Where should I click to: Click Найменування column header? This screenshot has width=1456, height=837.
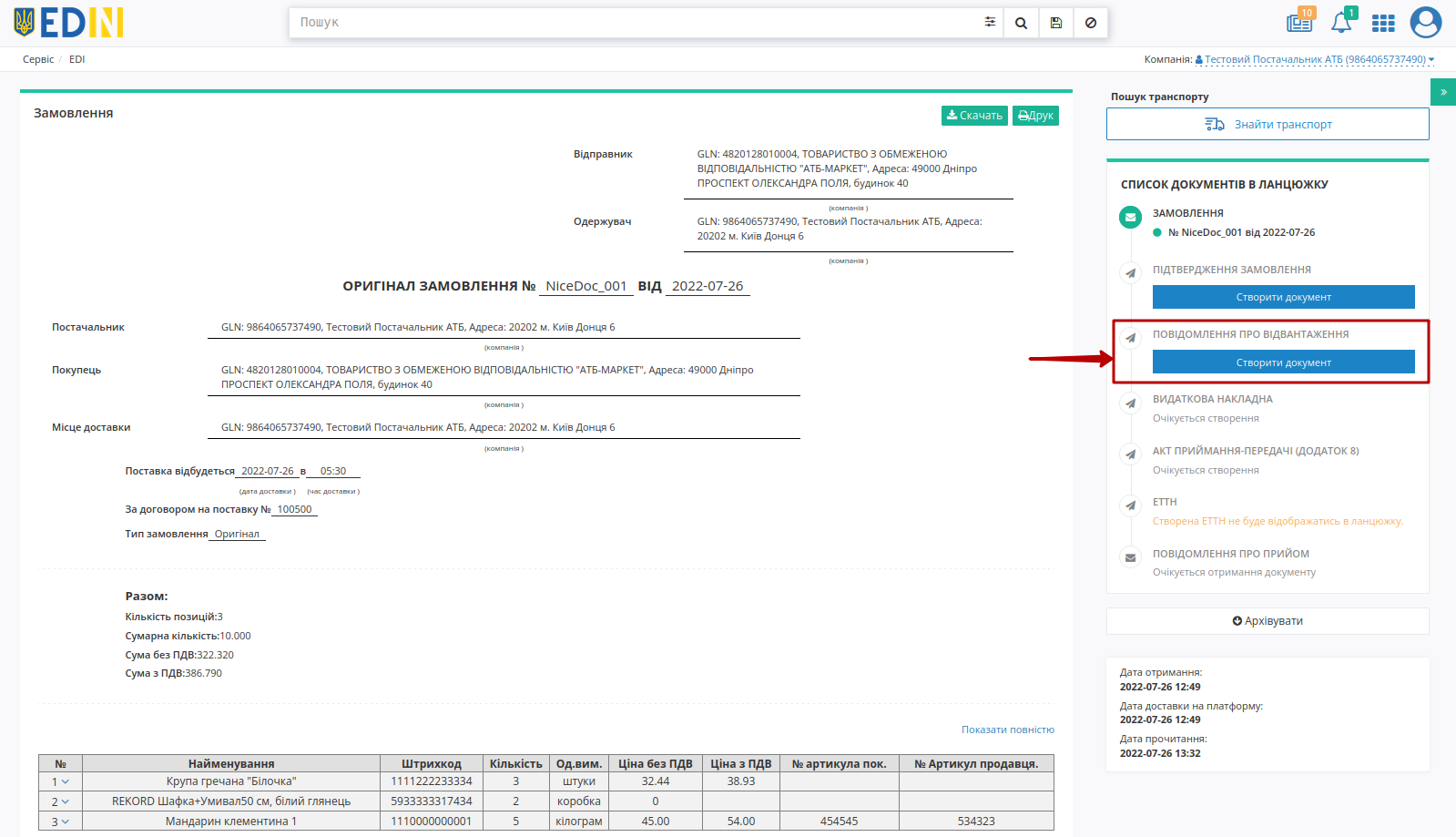231,764
